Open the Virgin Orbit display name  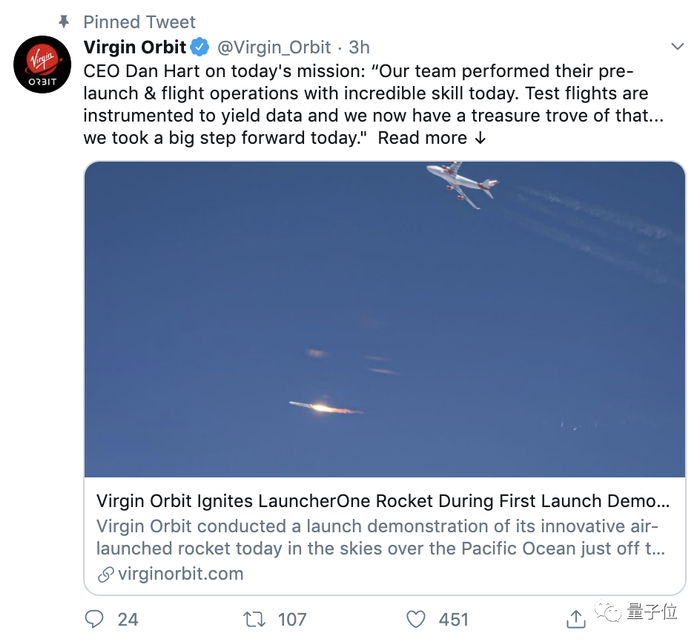pyautogui.click(x=135, y=47)
